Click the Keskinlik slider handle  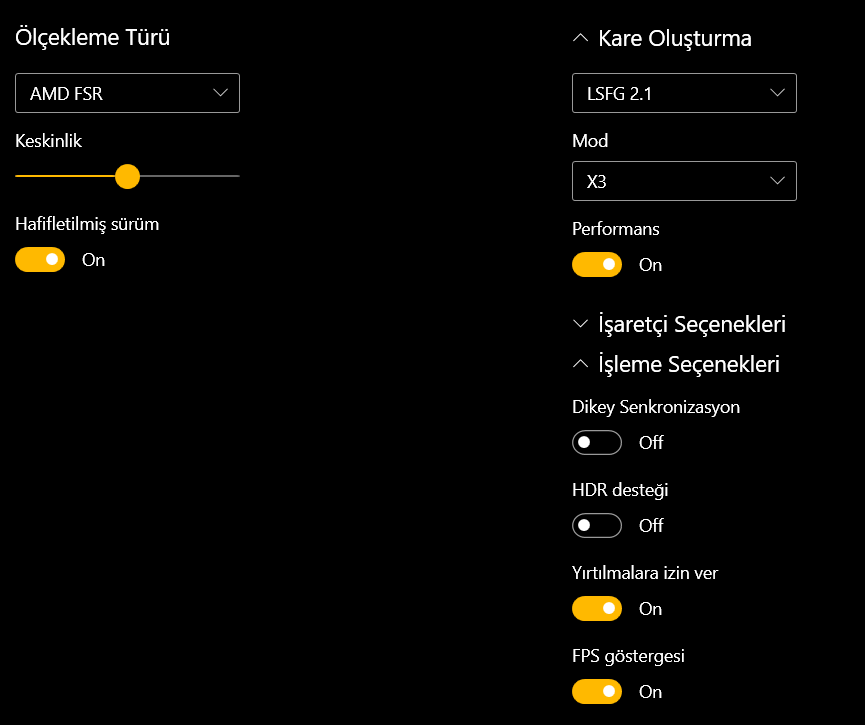(x=127, y=176)
